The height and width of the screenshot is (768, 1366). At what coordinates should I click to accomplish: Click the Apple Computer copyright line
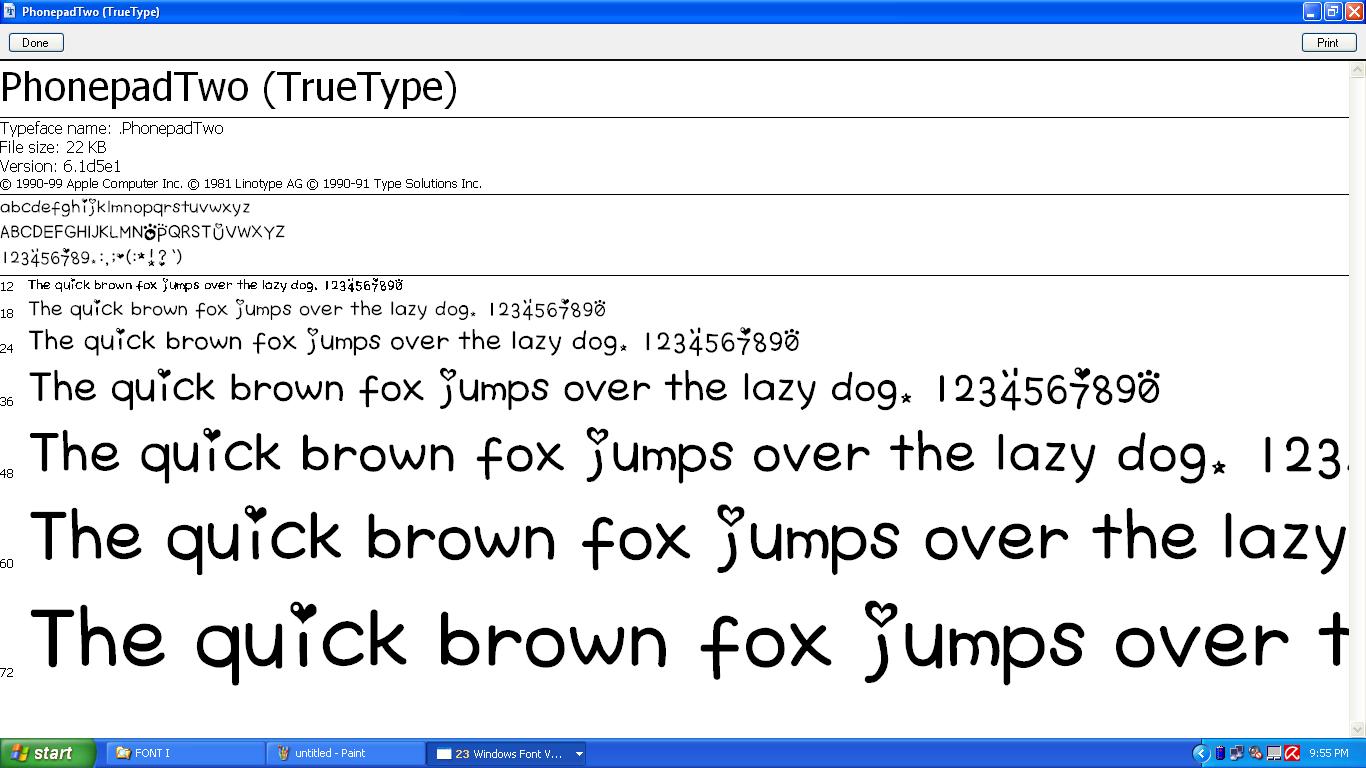coord(241,184)
